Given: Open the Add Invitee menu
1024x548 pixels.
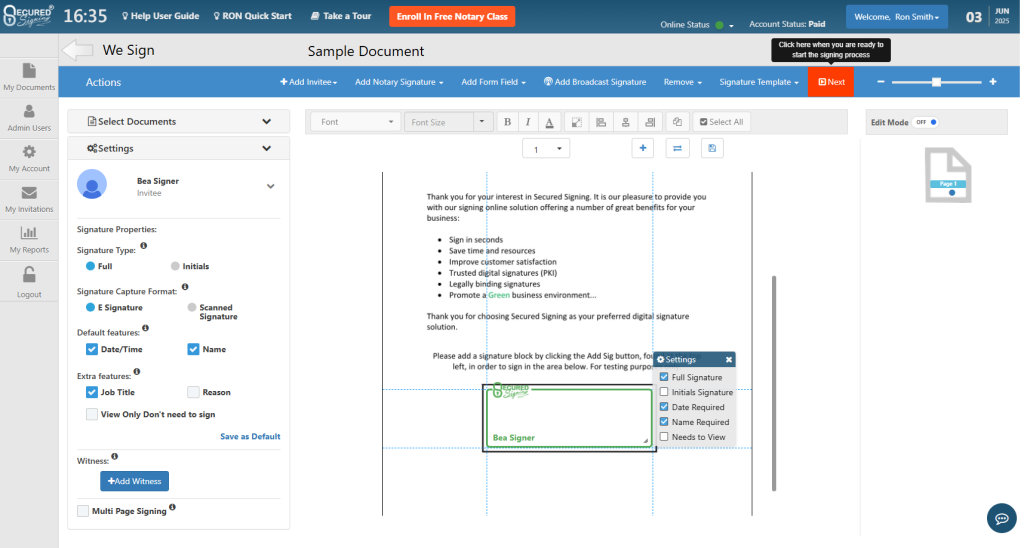Looking at the screenshot, I should 308,82.
